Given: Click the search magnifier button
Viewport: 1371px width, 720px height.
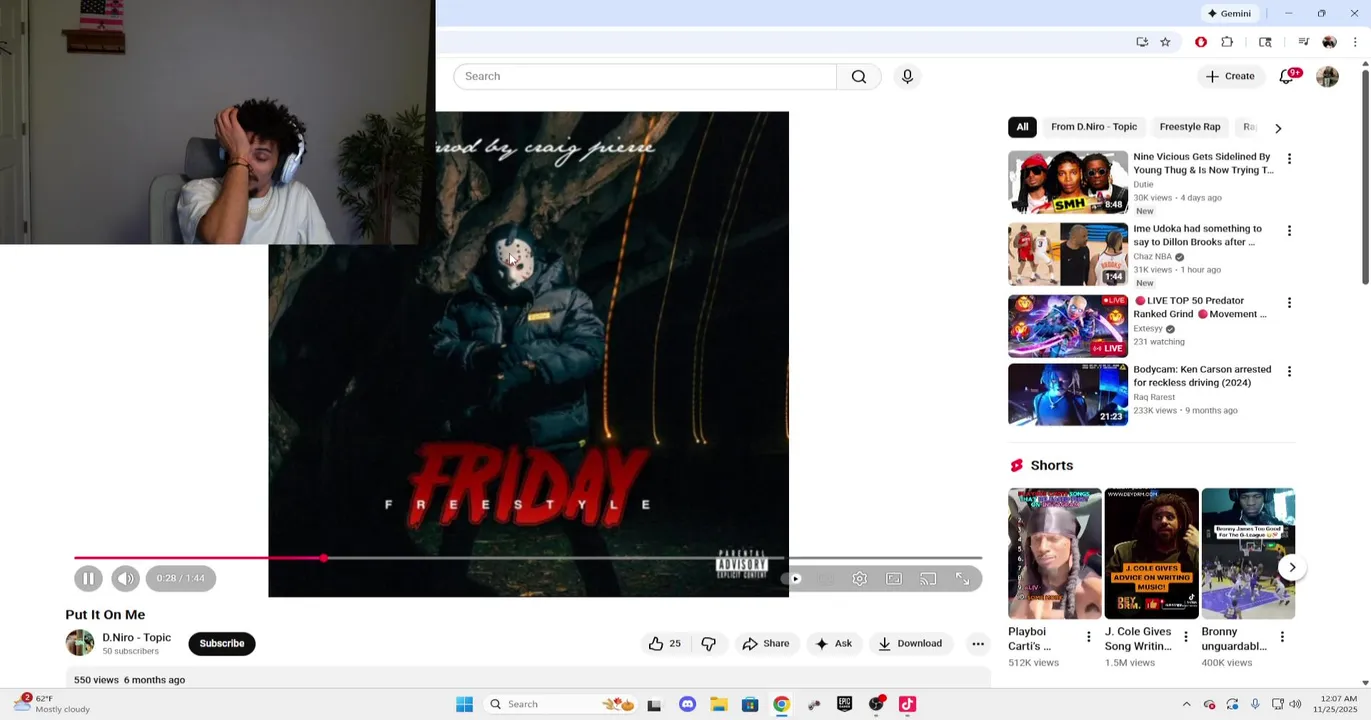Looking at the screenshot, I should pyautogui.click(x=859, y=76).
